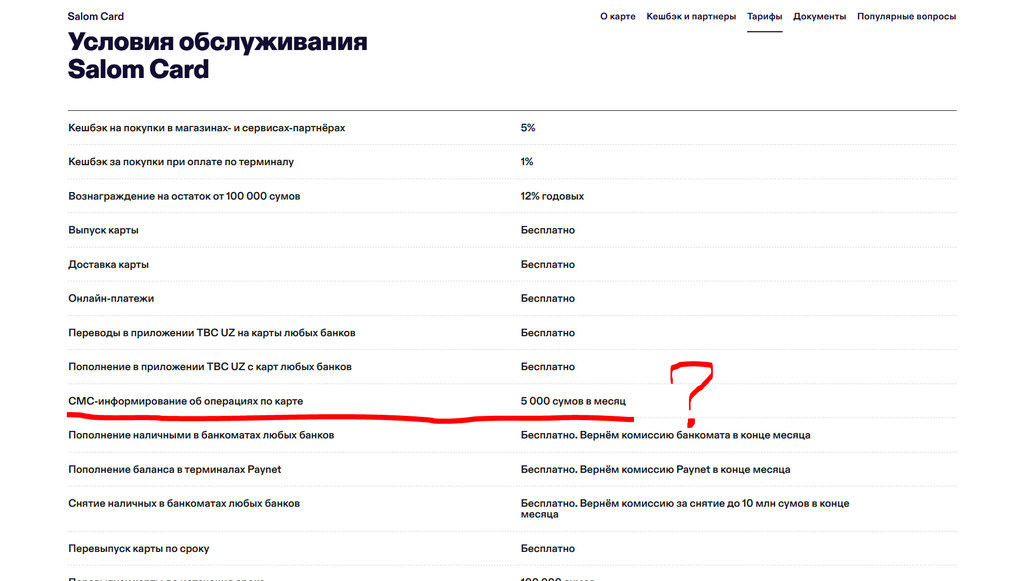
Task: Click the 'Доставка карты' row label
Action: 108,265
